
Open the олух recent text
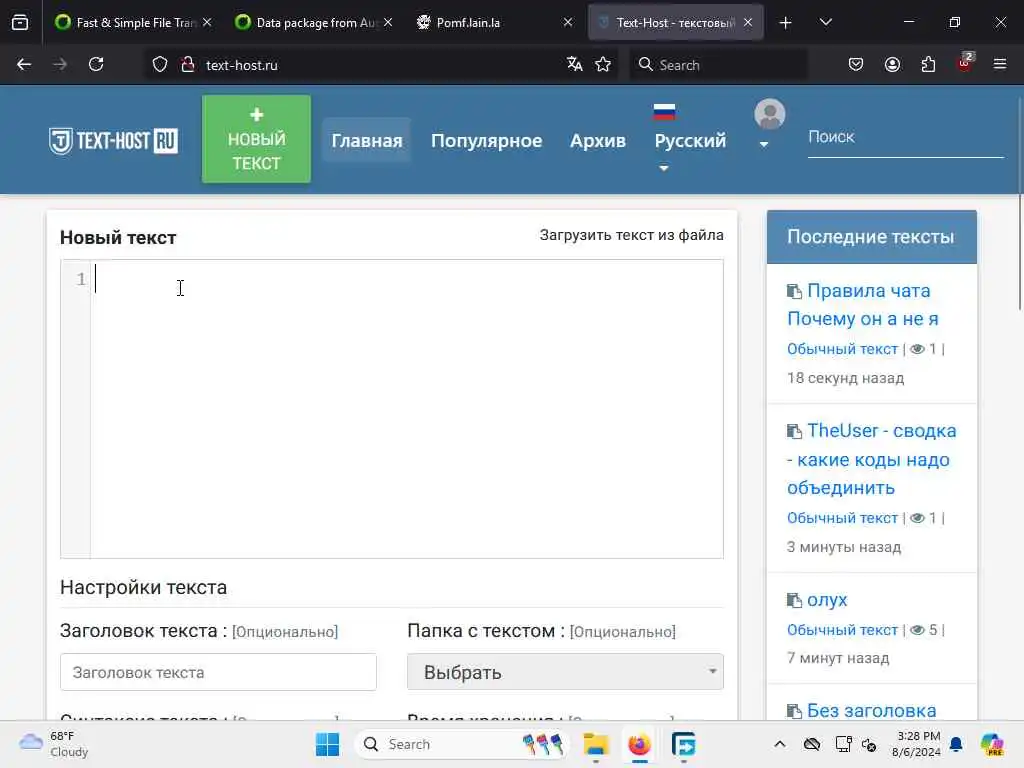[x=827, y=600]
